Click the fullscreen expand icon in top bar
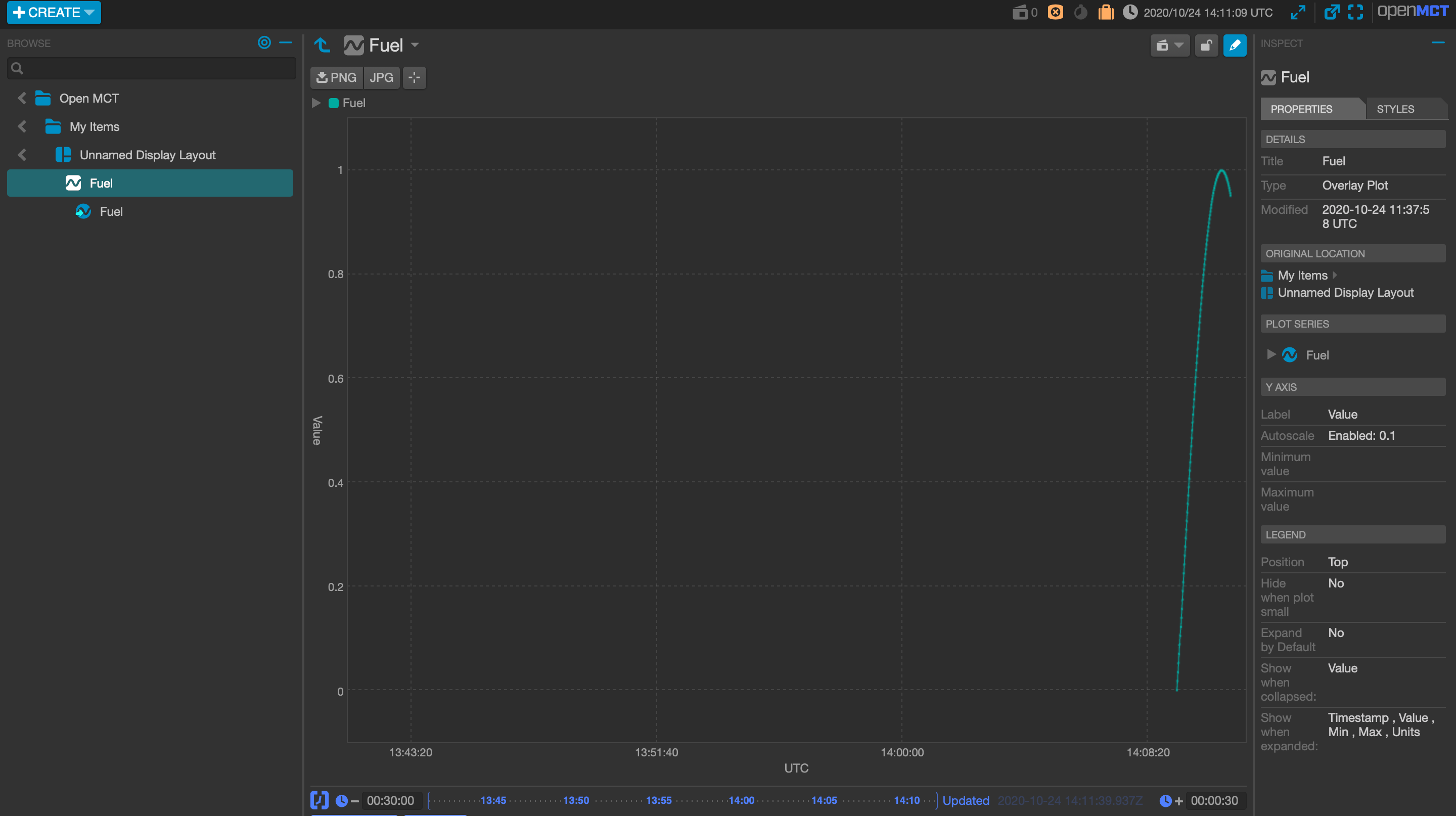 pos(1355,12)
